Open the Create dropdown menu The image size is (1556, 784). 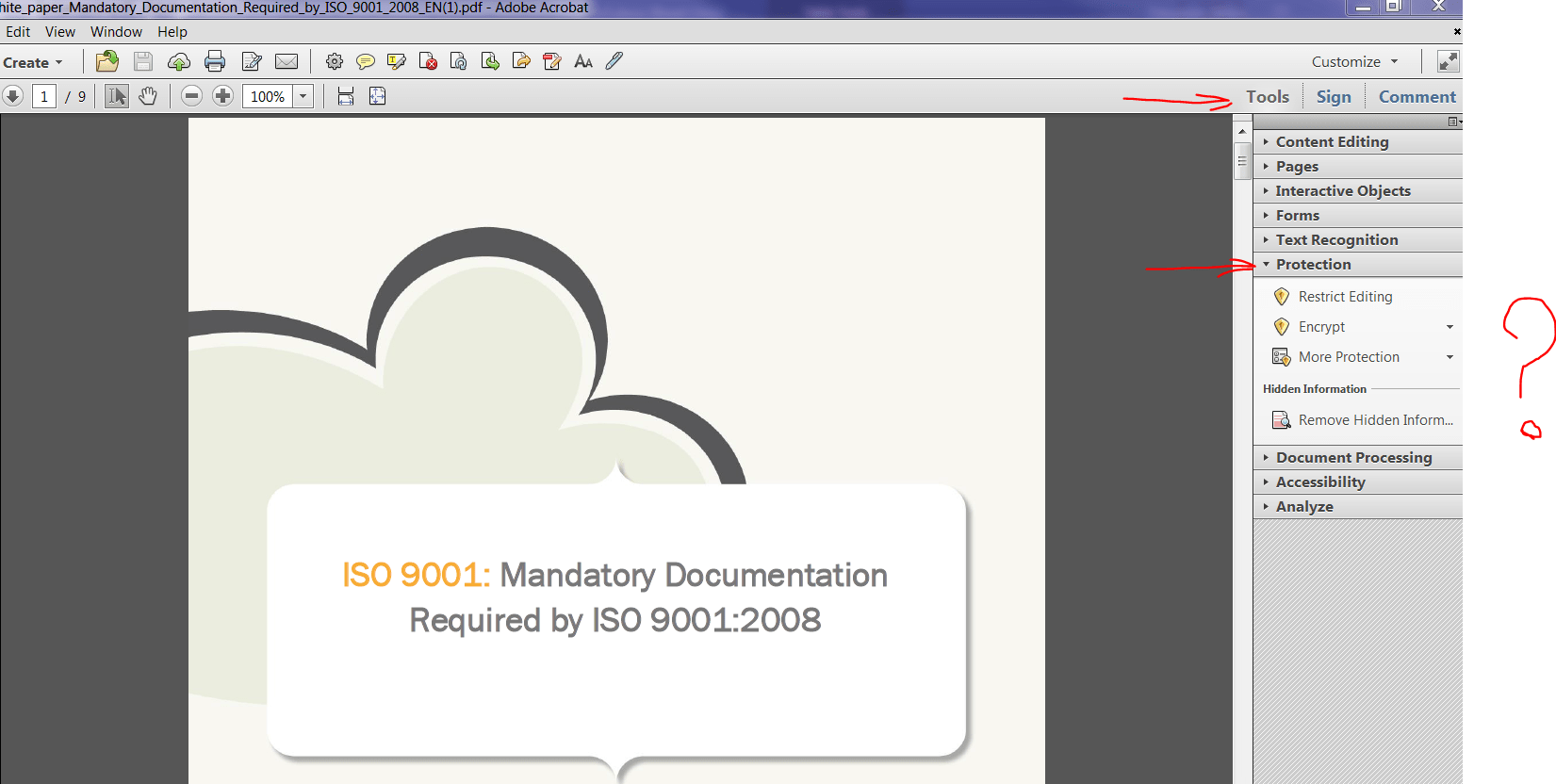33,62
